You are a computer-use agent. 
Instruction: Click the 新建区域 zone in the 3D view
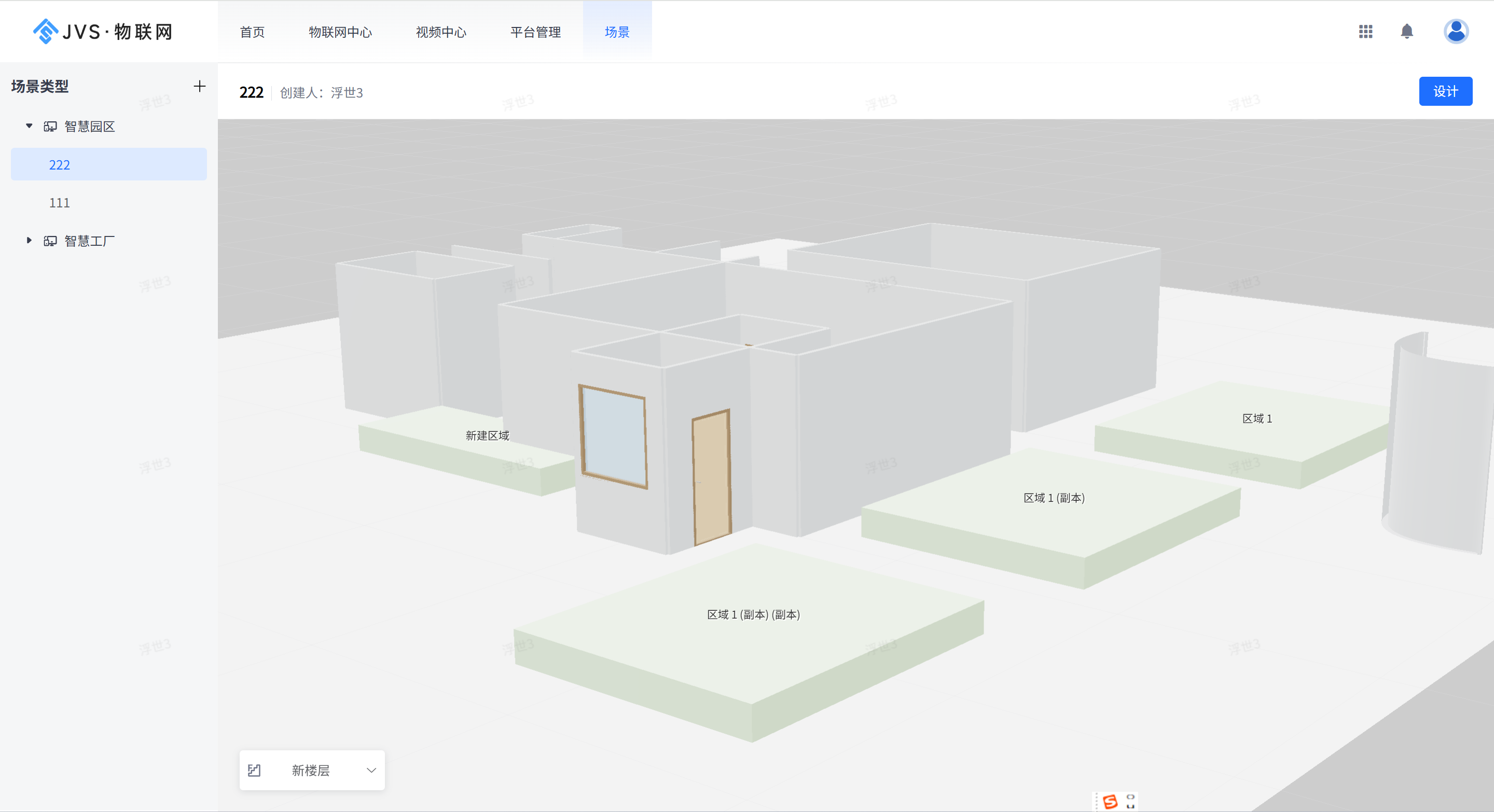pyautogui.click(x=487, y=435)
